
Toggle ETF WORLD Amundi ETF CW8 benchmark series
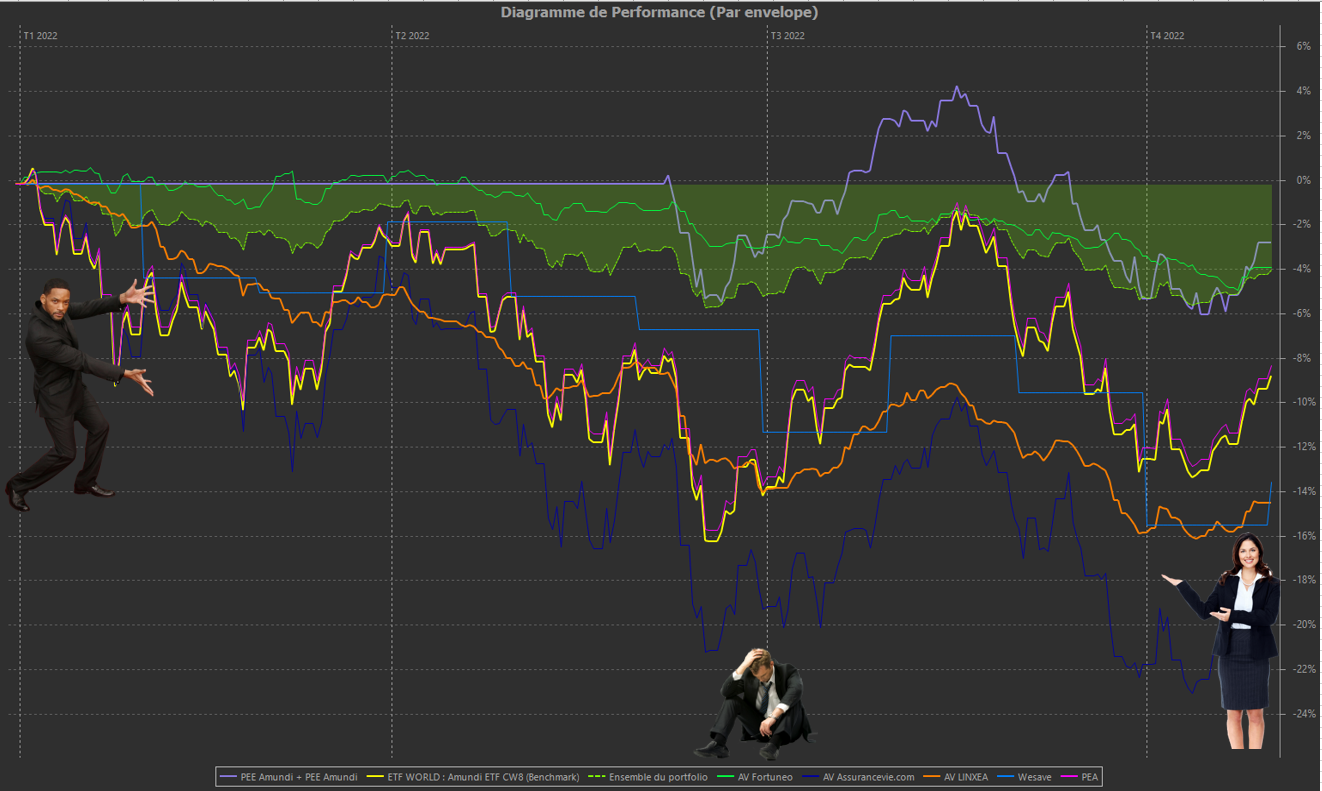coord(473,777)
